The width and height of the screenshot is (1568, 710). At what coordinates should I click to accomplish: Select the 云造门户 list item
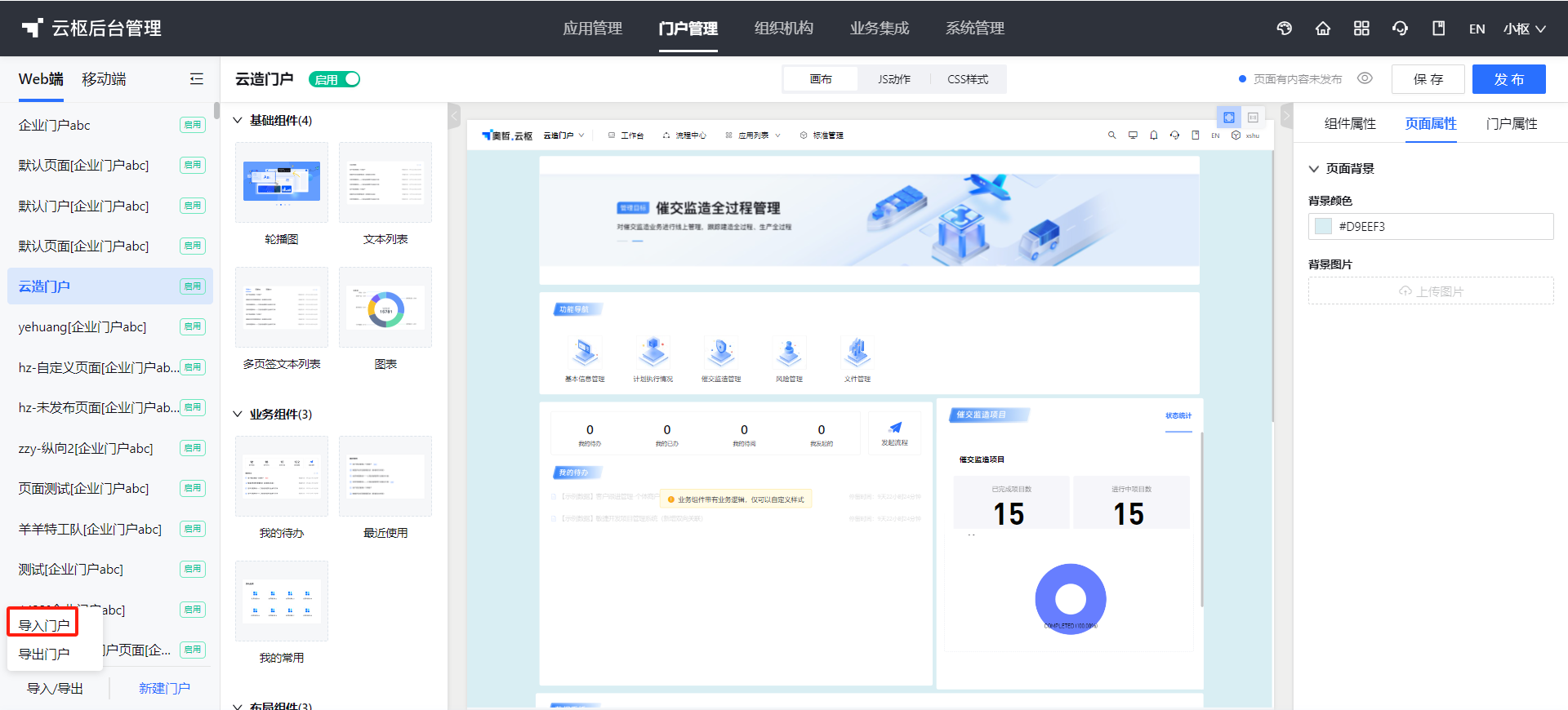pyautogui.click(x=110, y=286)
